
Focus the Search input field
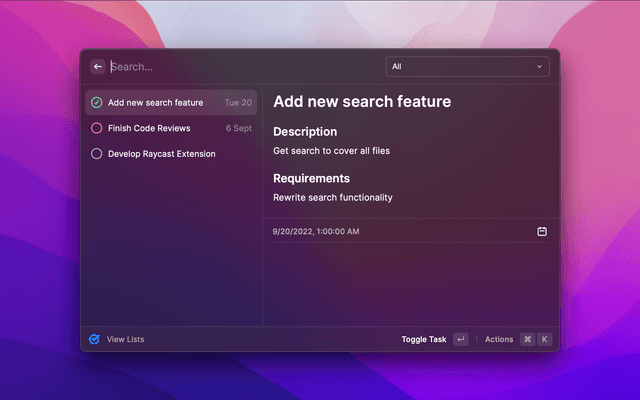pos(240,67)
